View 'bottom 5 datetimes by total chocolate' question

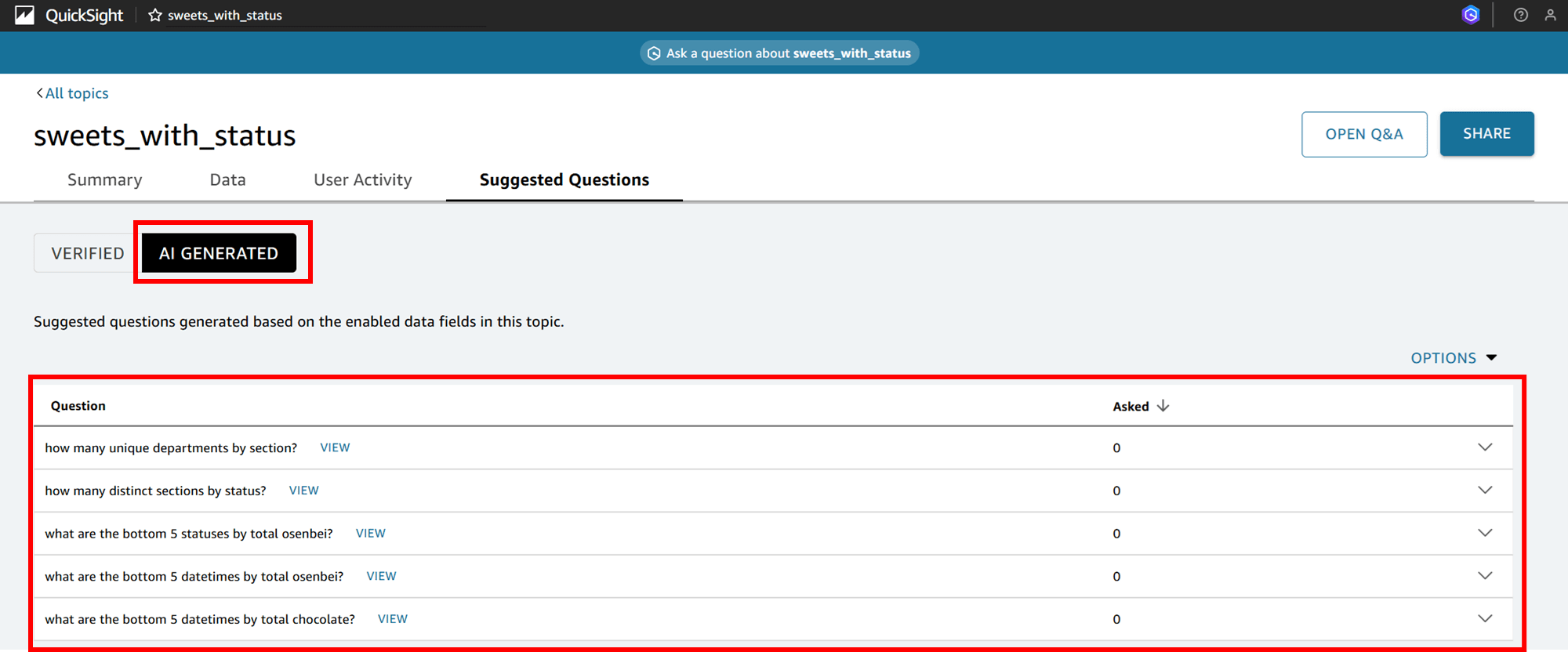[x=393, y=619]
